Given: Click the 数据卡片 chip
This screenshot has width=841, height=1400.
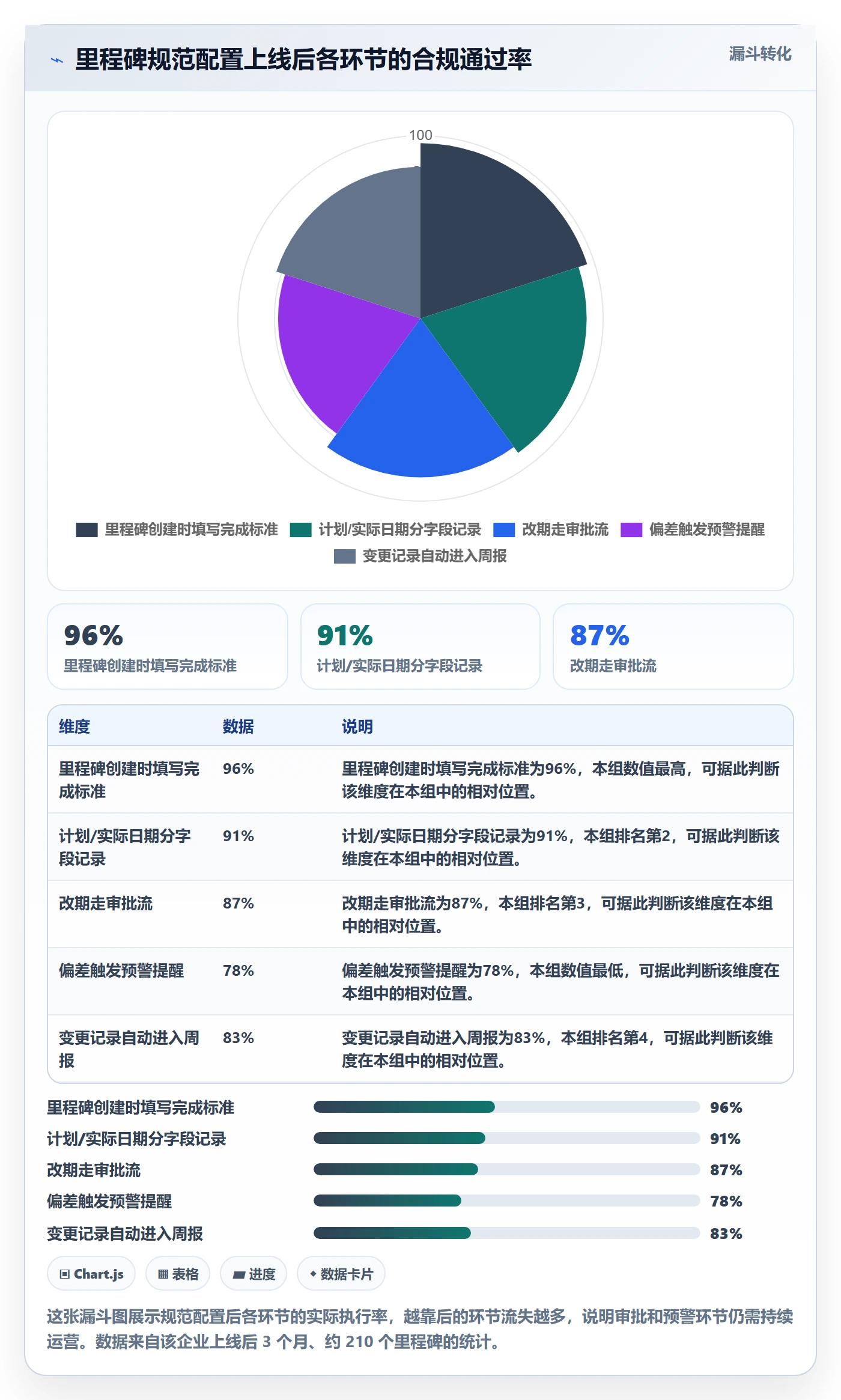Looking at the screenshot, I should [x=341, y=1274].
